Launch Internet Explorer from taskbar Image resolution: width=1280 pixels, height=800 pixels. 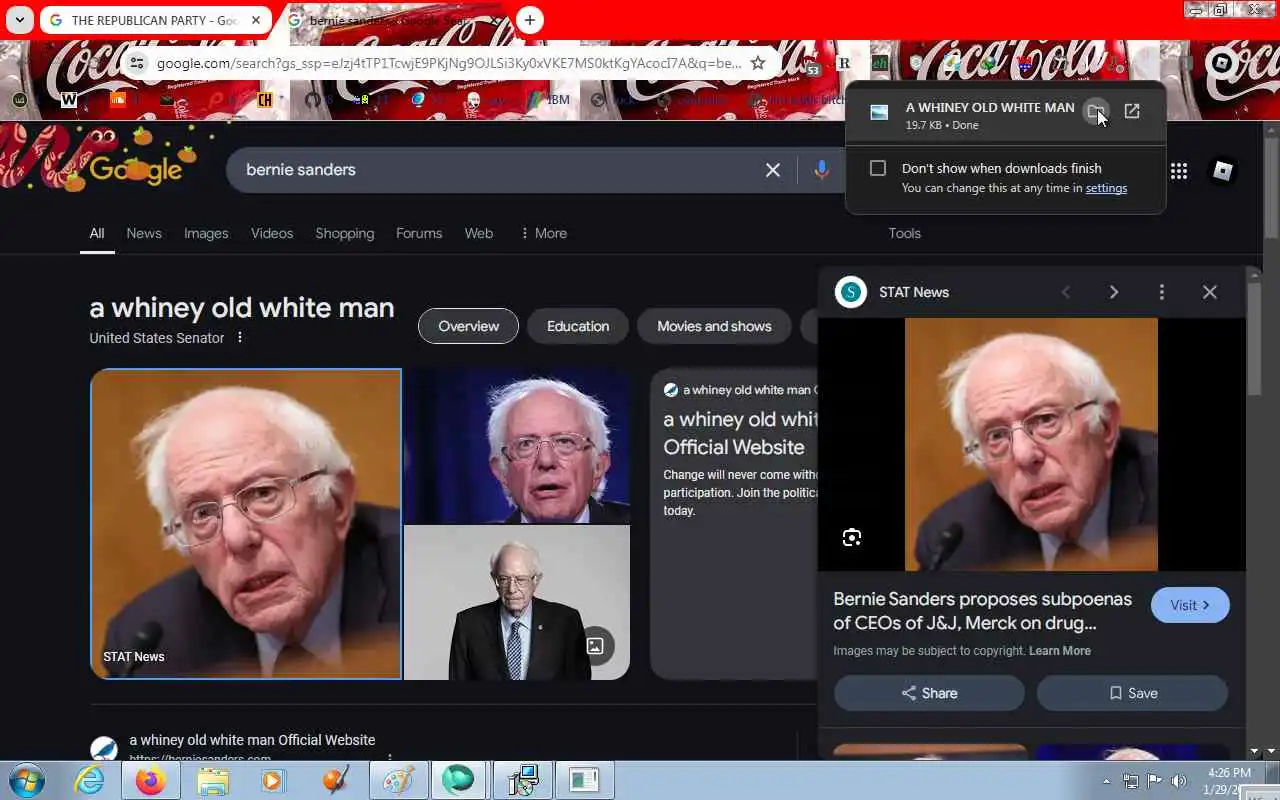90,780
